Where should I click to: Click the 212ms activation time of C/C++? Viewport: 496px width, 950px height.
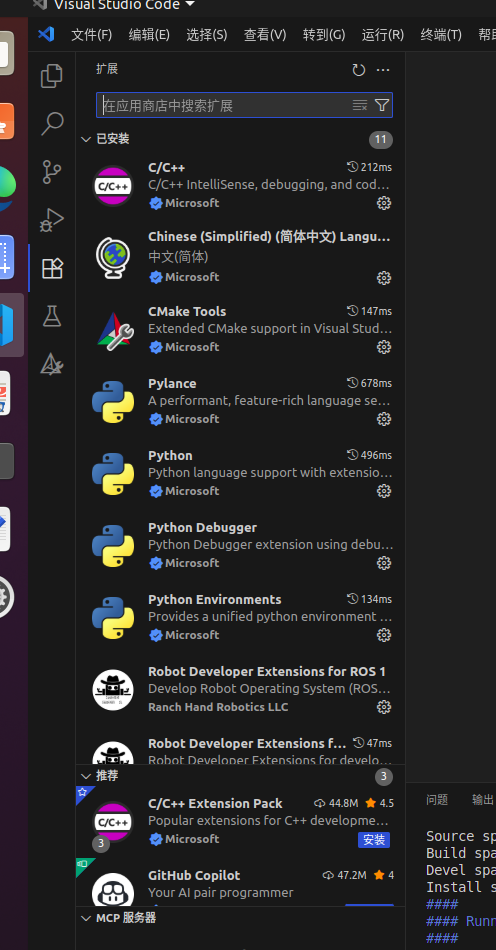point(369,167)
